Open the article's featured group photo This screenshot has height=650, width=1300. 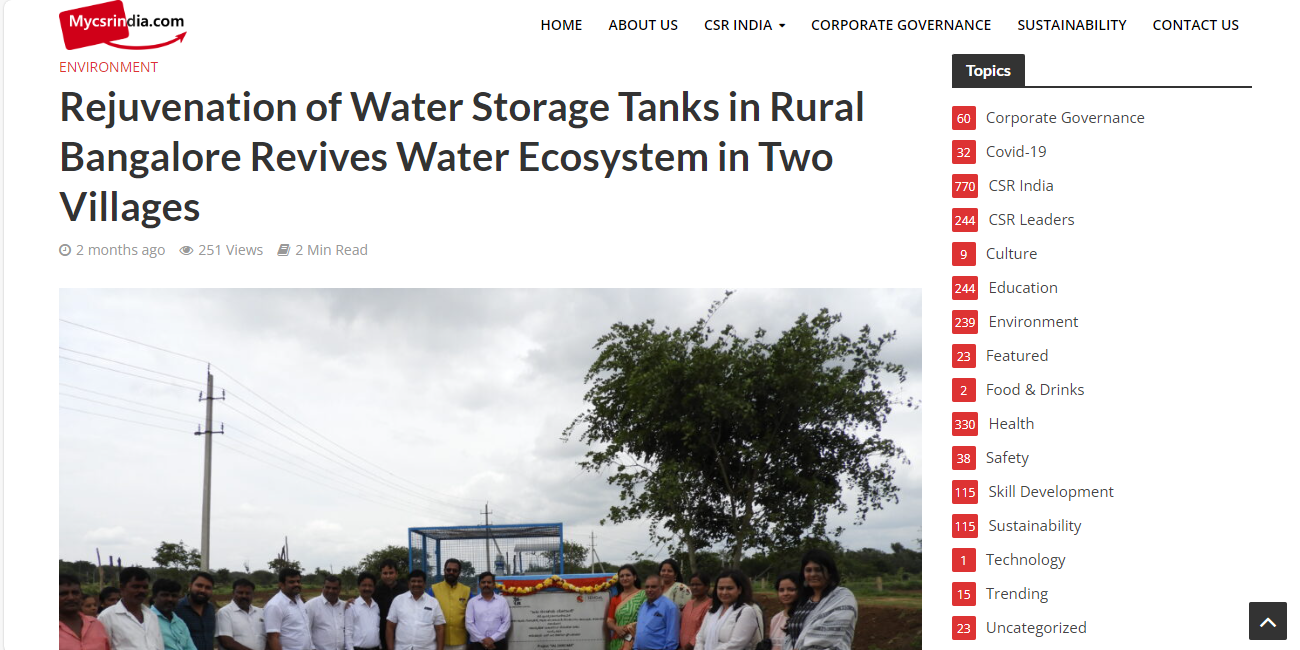point(490,469)
